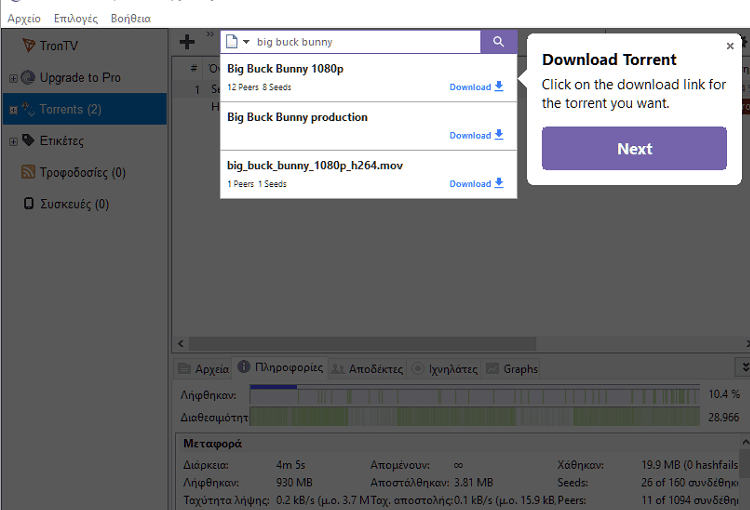750x510 pixels.
Task: Expand the Ετικέτες tree node
Action: click(x=13, y=142)
